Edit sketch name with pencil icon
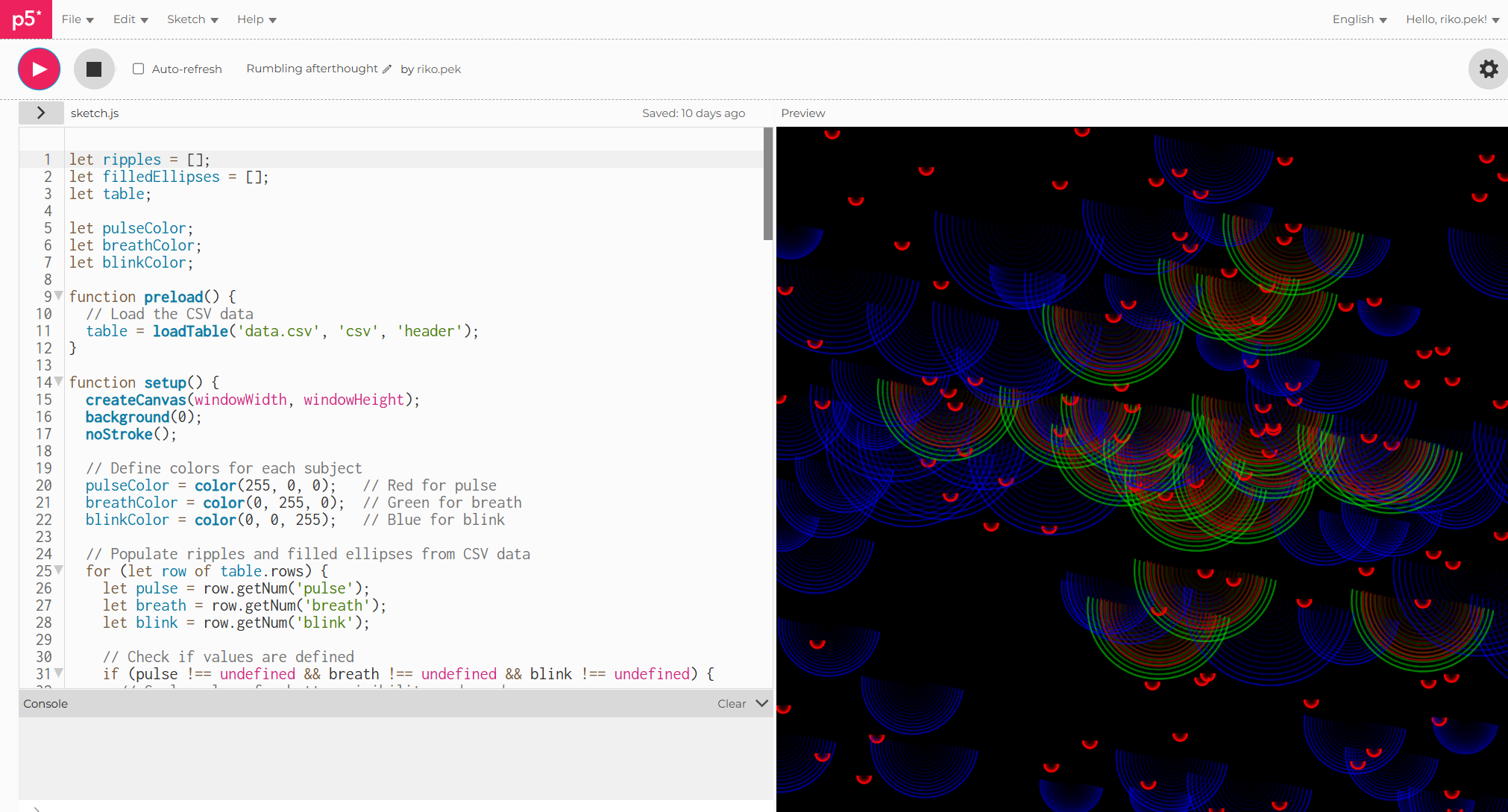This screenshot has width=1508, height=812. point(387,69)
